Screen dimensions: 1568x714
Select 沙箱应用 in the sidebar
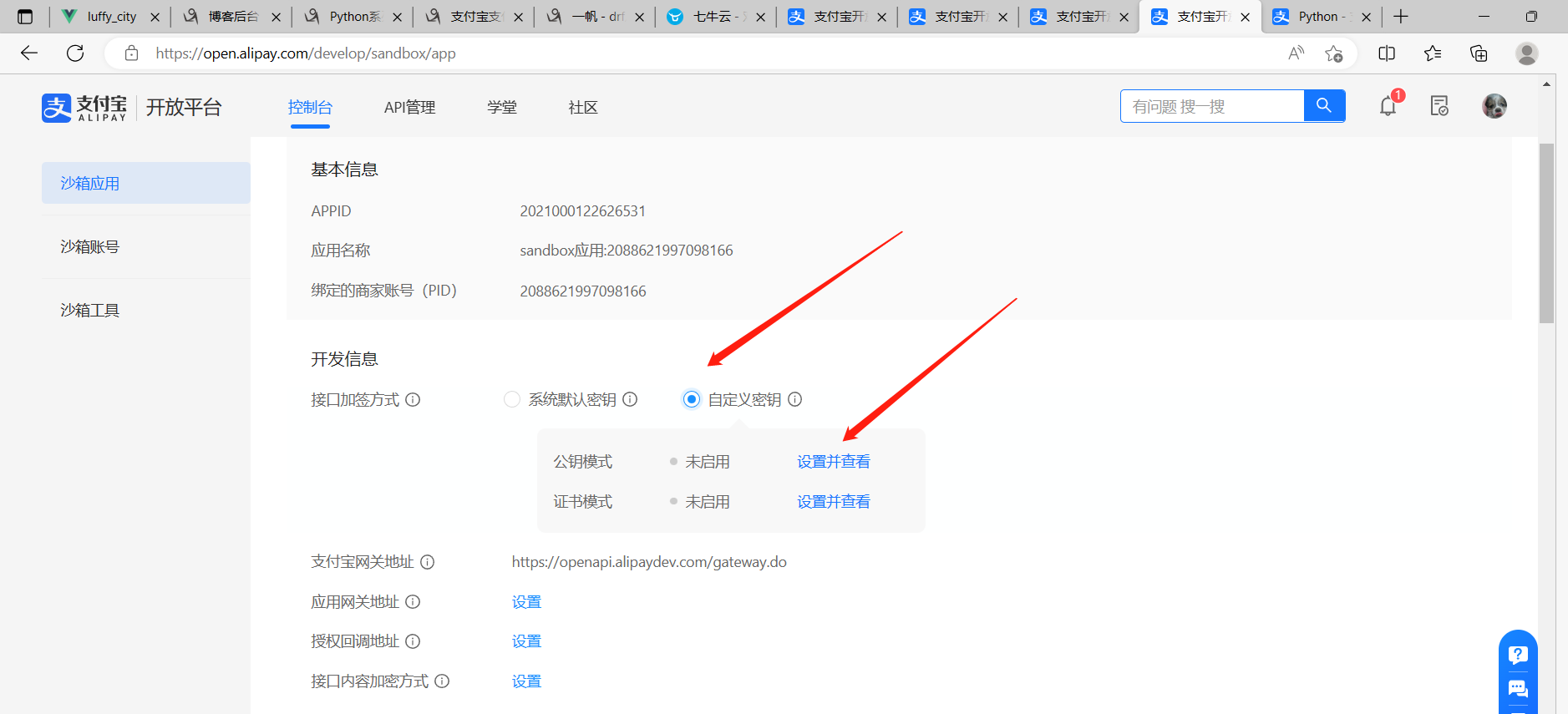pos(146,183)
